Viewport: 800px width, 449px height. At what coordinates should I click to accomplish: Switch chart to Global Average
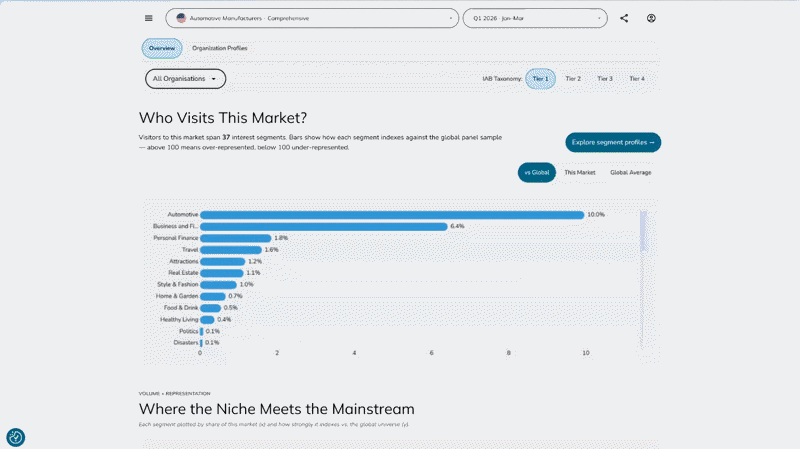click(631, 172)
